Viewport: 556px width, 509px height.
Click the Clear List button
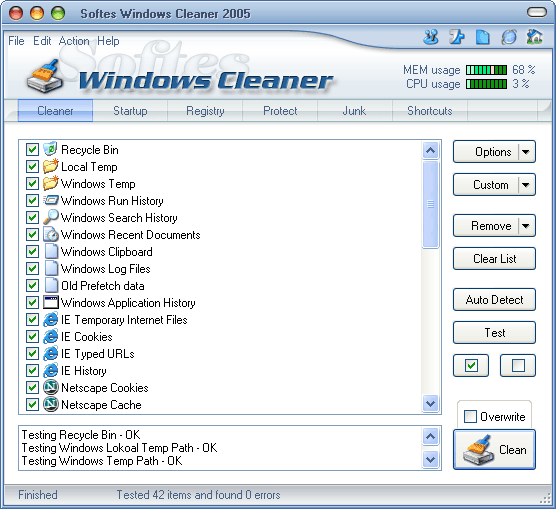[494, 259]
